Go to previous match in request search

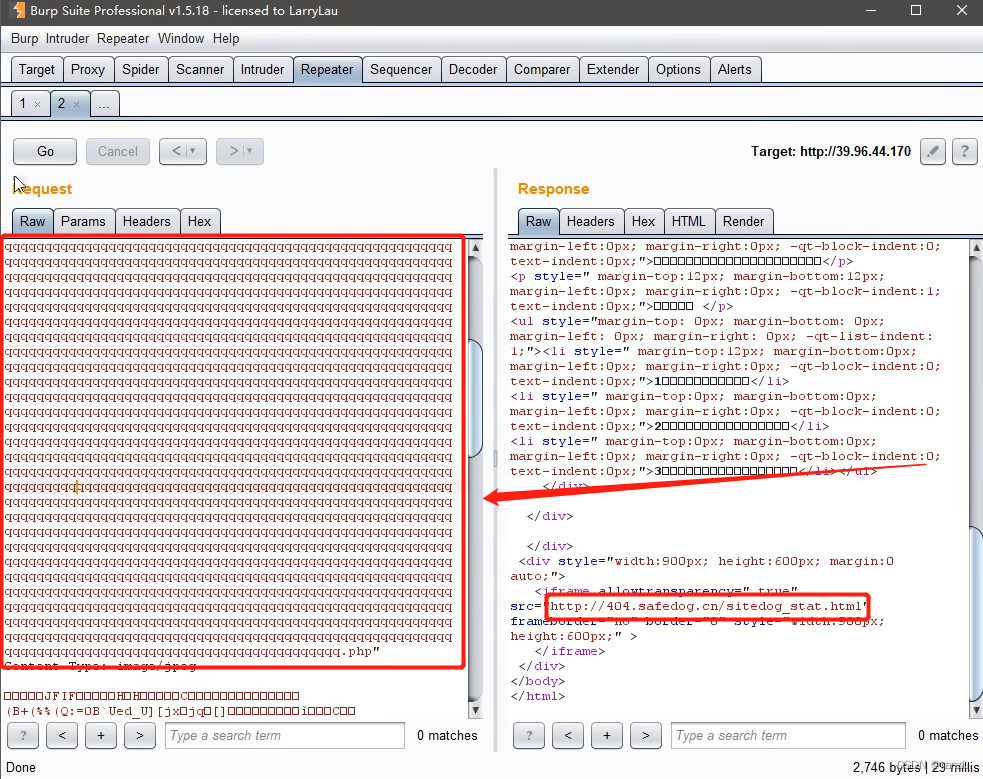(x=62, y=735)
